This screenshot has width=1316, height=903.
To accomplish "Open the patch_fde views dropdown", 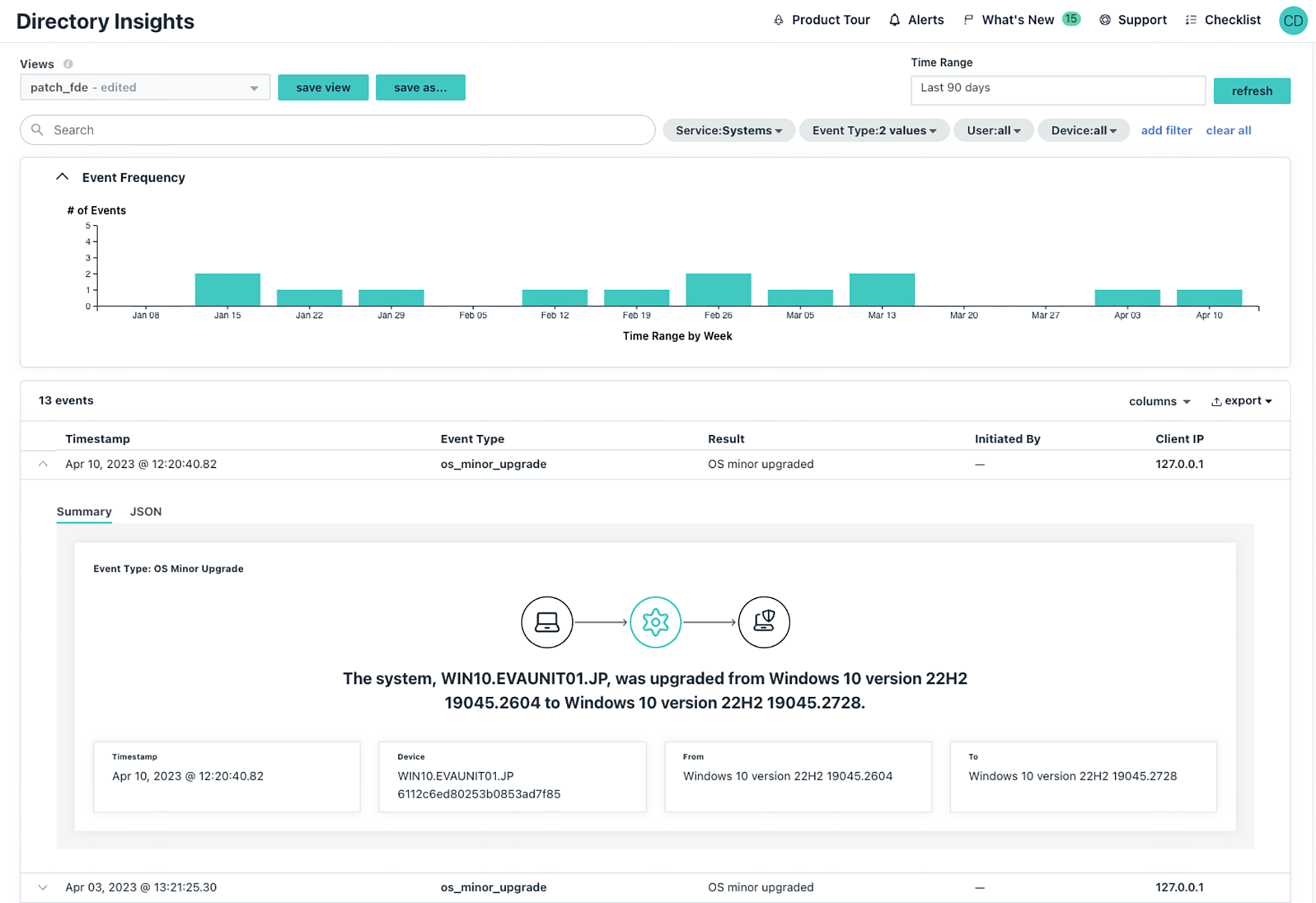I will (145, 88).
